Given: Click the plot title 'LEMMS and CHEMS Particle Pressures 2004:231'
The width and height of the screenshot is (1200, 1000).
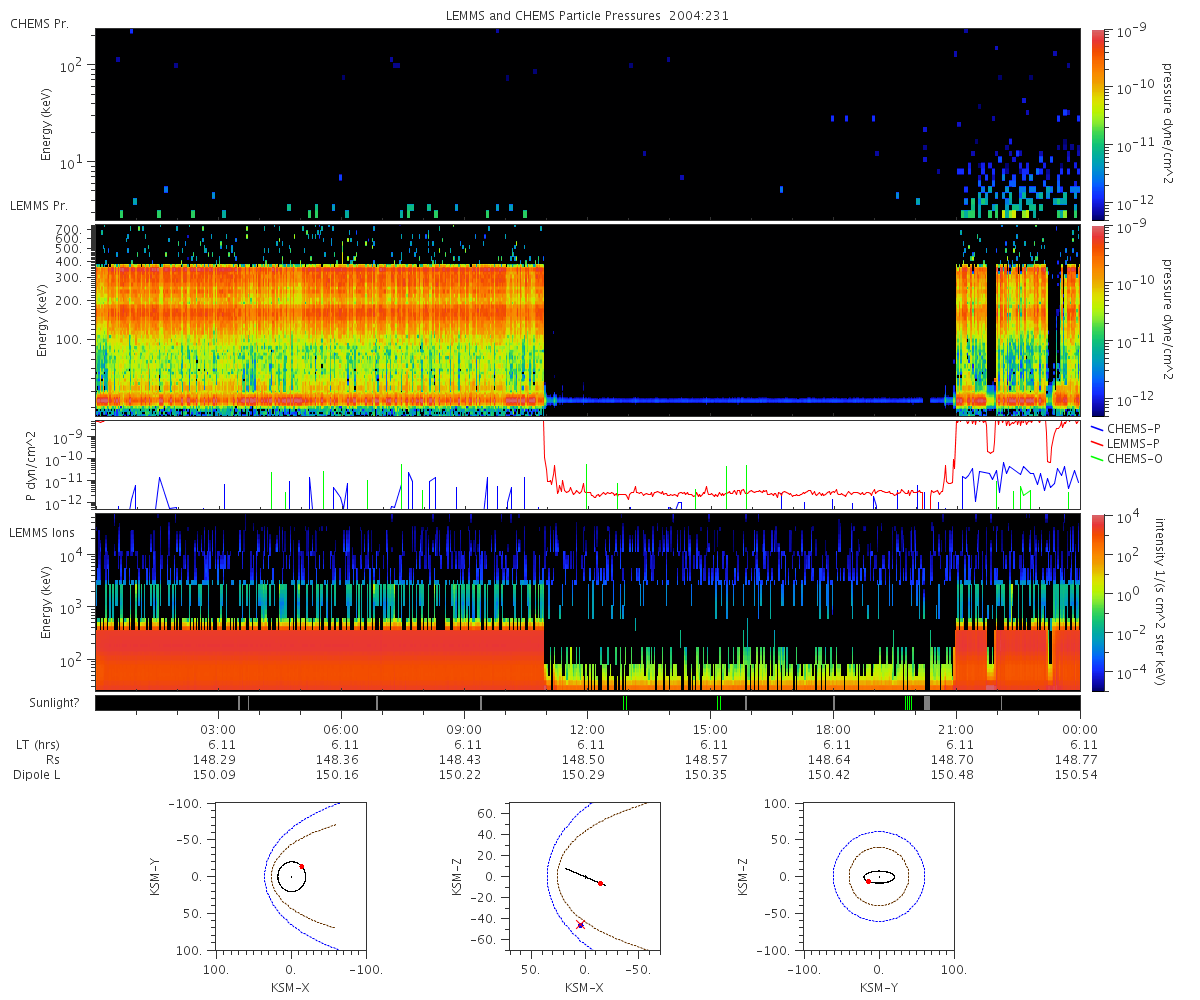Looking at the screenshot, I should 588,16.
